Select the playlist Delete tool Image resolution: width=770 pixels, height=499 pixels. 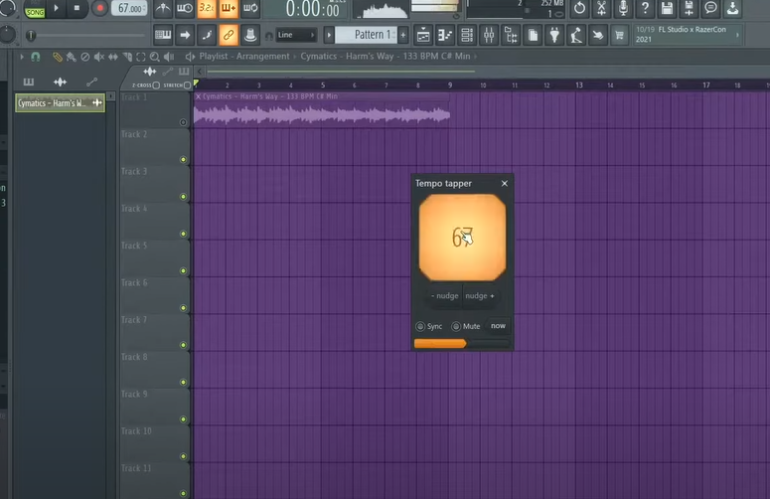(x=85, y=57)
